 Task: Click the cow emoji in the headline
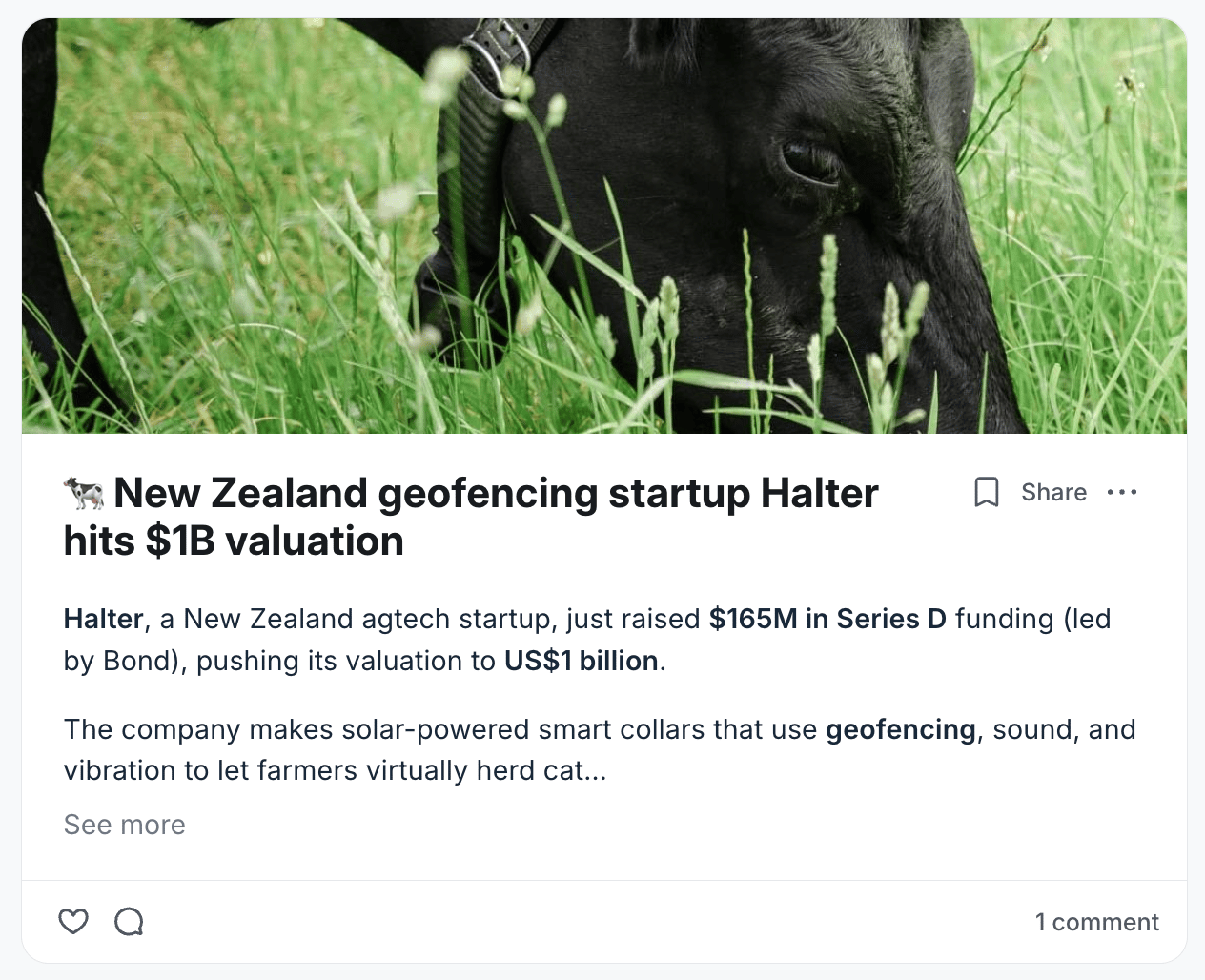tap(84, 494)
